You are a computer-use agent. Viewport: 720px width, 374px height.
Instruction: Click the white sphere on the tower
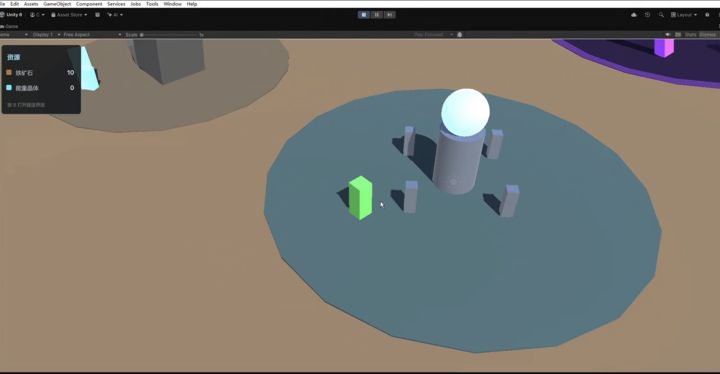pyautogui.click(x=465, y=113)
